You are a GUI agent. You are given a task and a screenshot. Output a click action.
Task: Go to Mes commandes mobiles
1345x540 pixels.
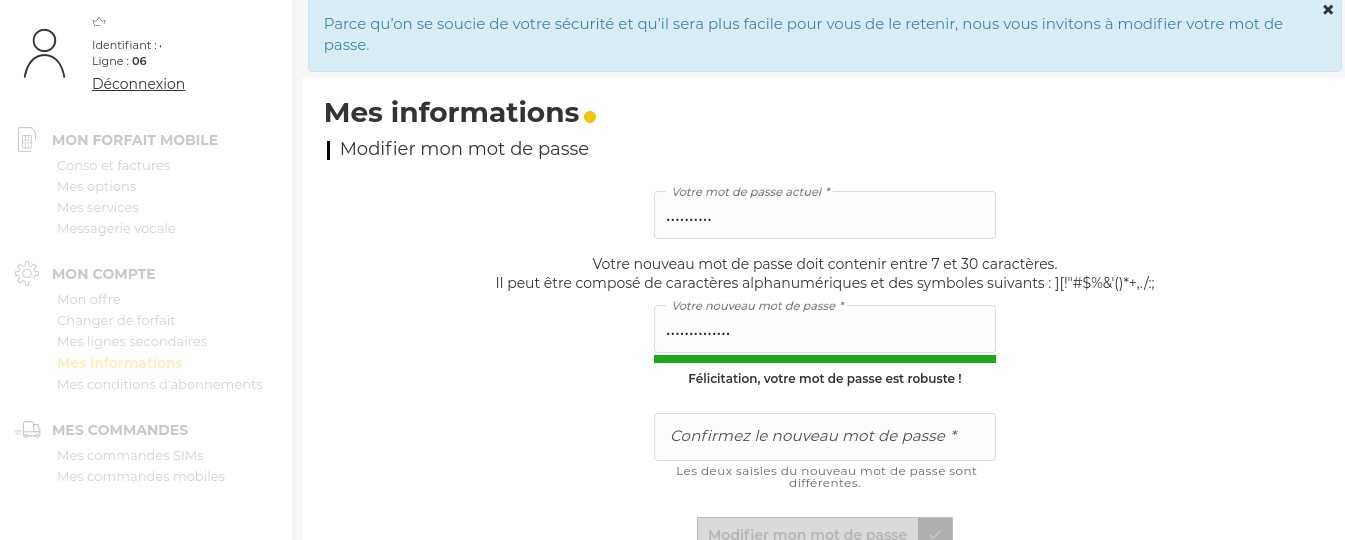(x=141, y=477)
